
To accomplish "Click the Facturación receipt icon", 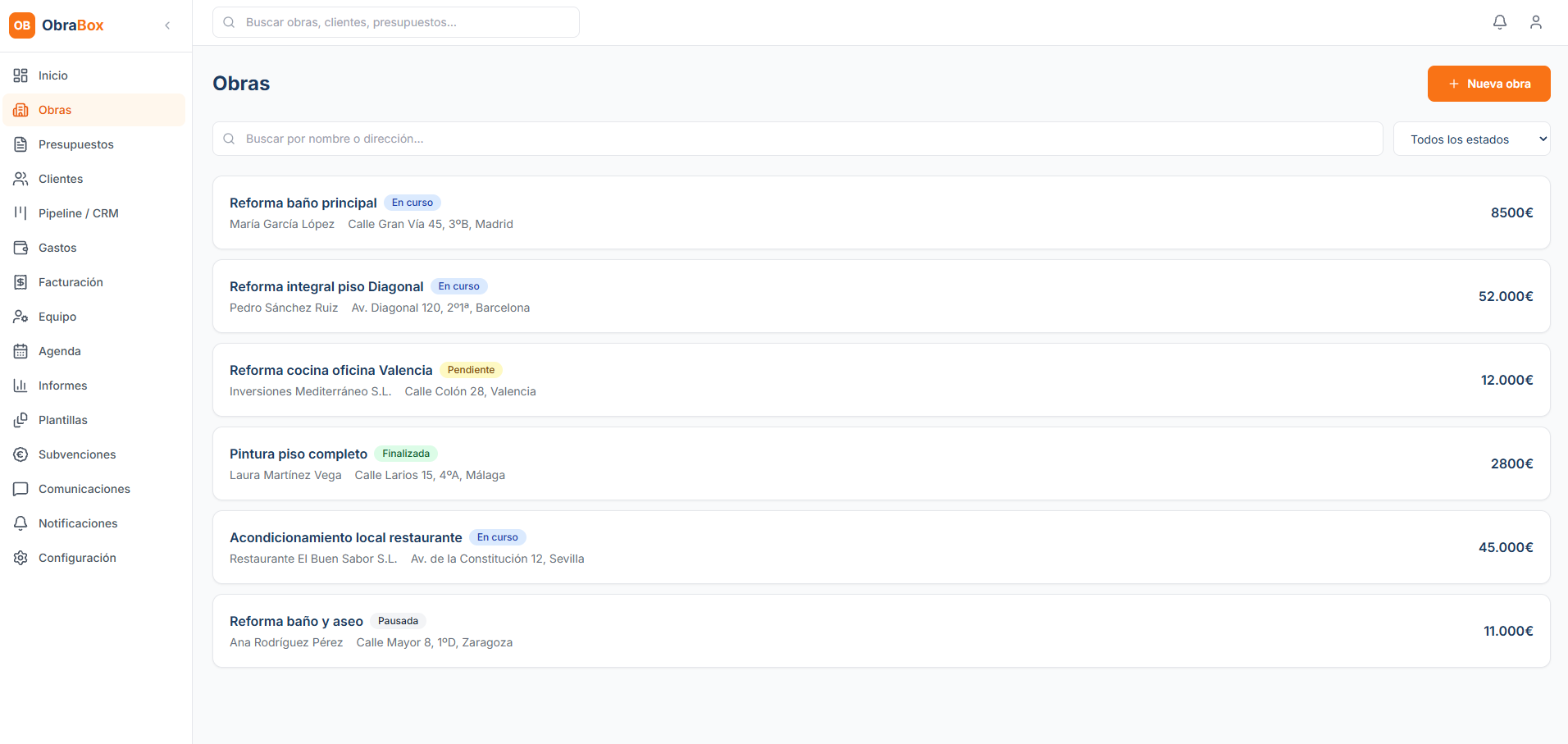I will [x=21, y=282].
